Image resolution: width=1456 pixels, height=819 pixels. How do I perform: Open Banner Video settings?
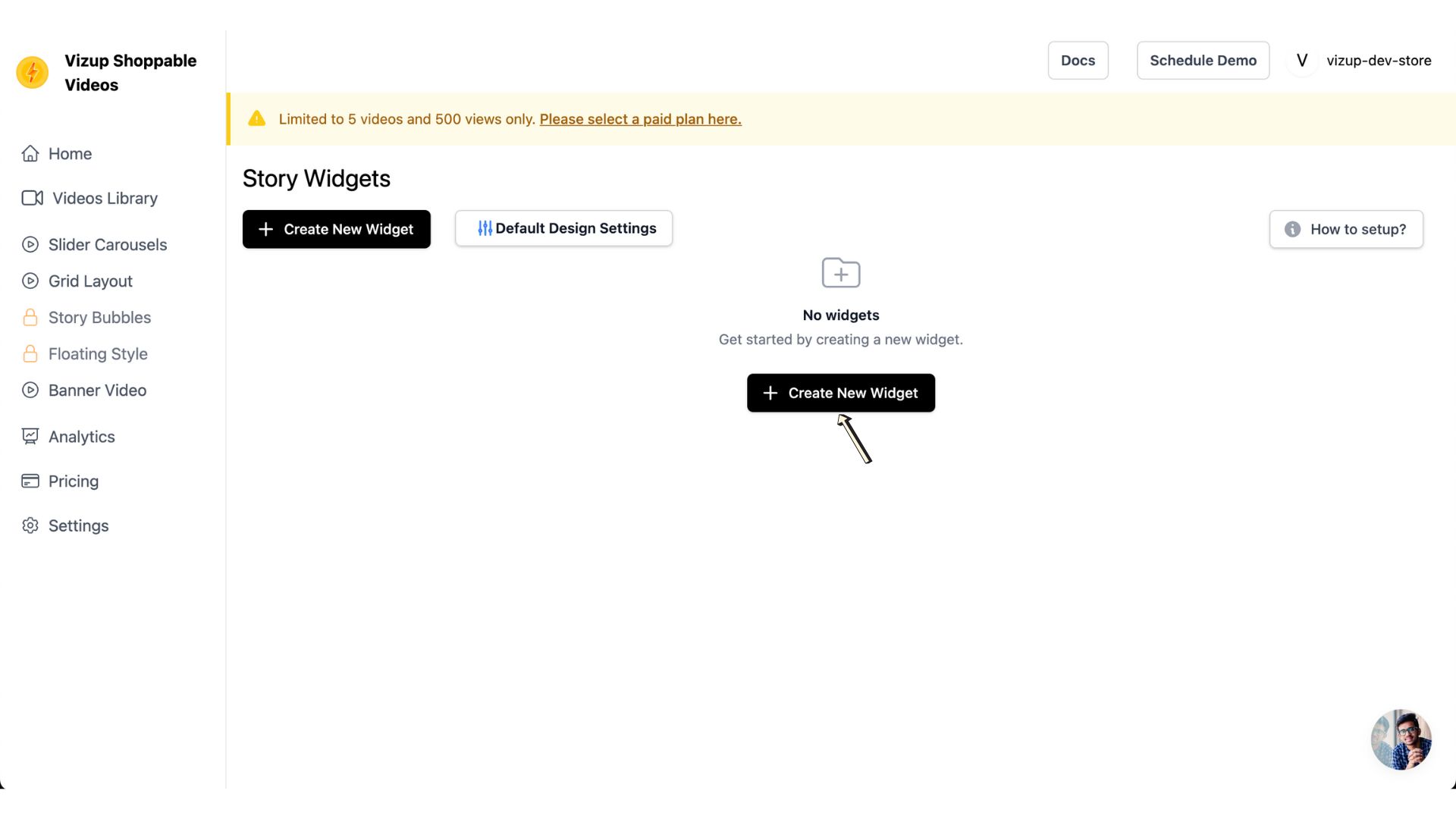pos(97,390)
